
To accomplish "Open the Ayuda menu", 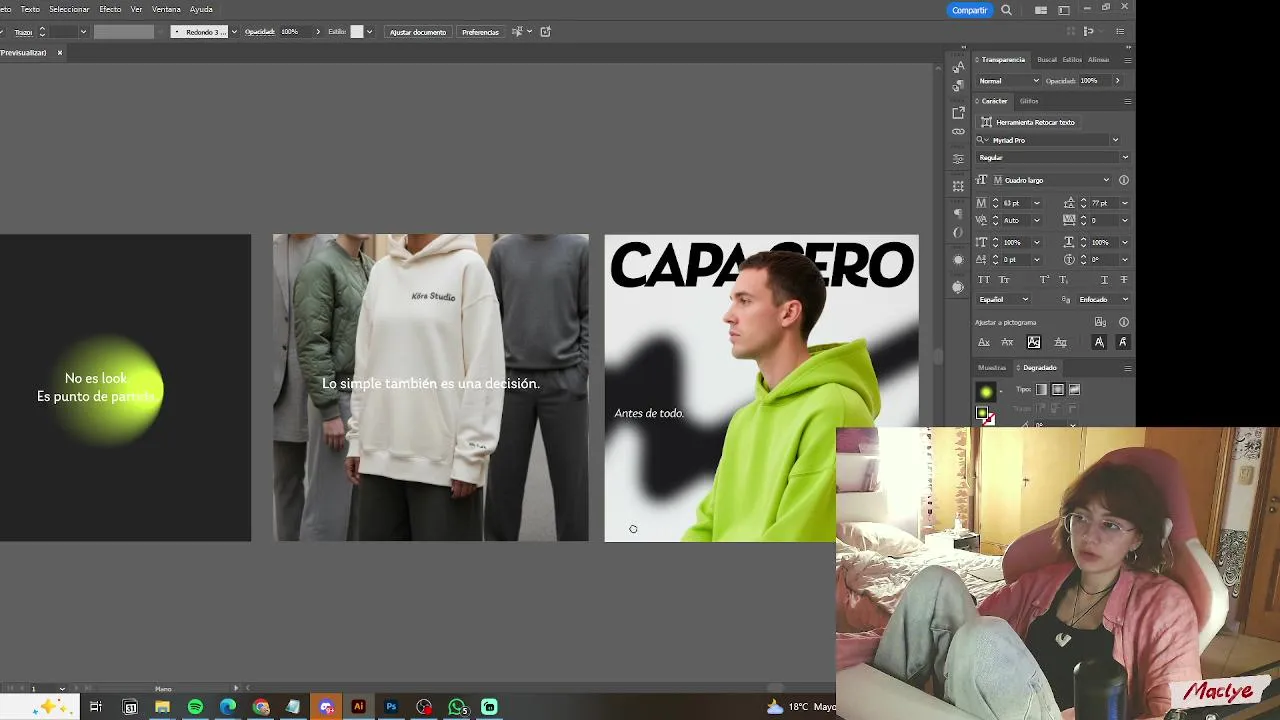I will click(201, 9).
